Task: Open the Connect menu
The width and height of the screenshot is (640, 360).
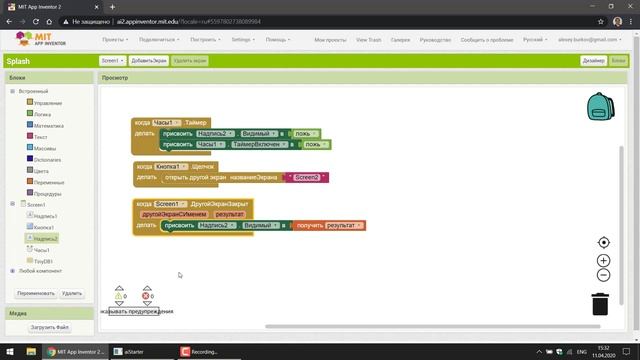Action: click(159, 40)
